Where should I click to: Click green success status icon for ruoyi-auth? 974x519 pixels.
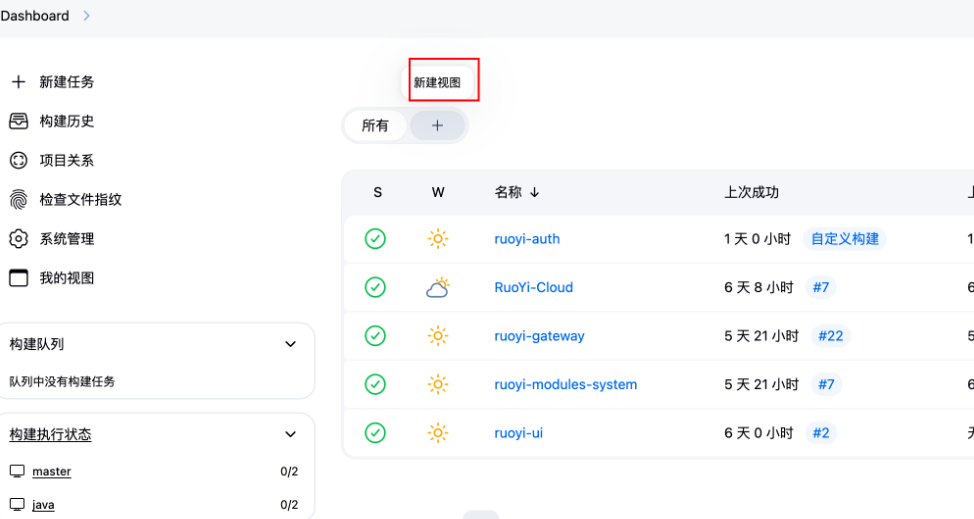(x=375, y=239)
